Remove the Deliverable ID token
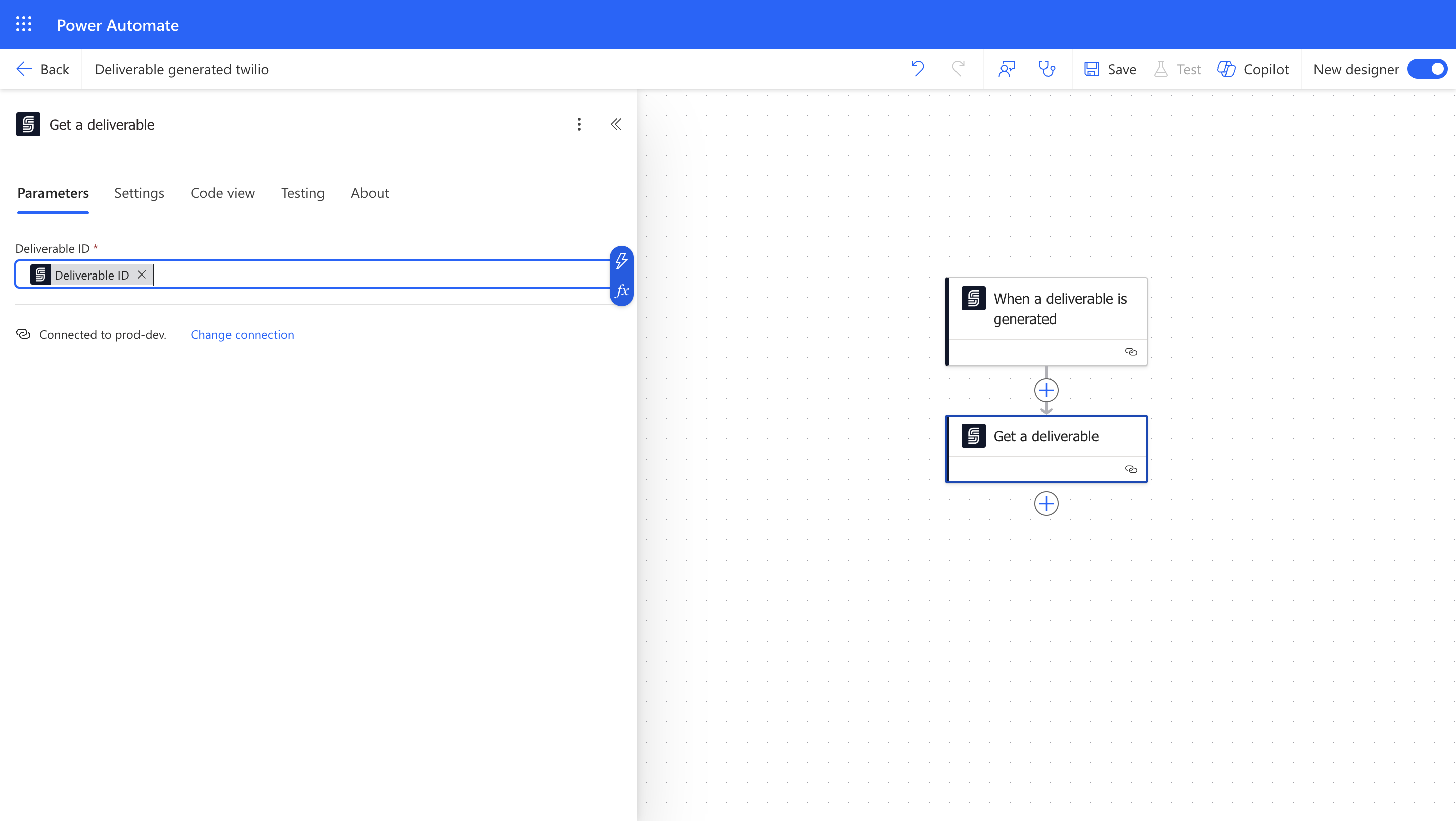This screenshot has width=1456, height=821. [x=142, y=275]
